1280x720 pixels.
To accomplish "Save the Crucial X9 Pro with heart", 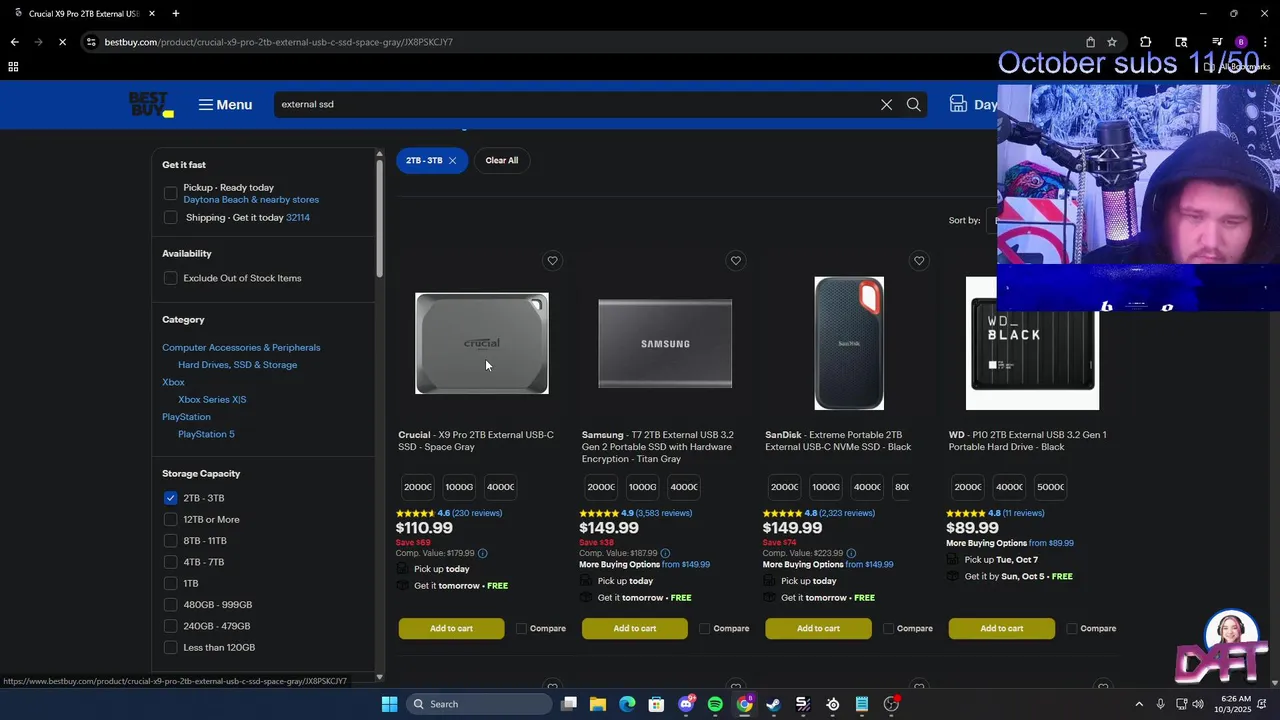I will click(x=552, y=261).
